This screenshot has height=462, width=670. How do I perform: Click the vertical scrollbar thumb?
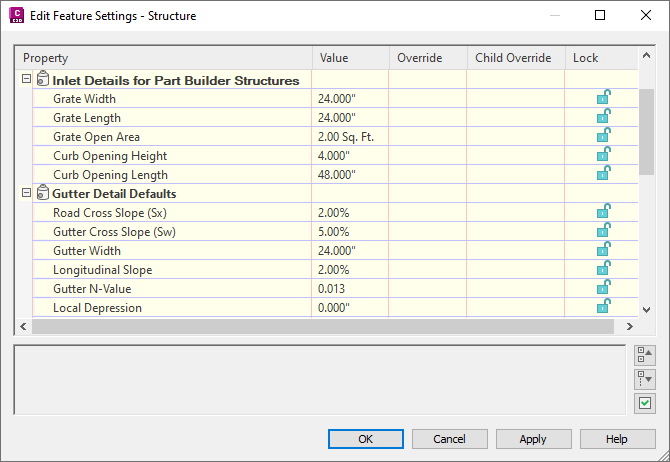tap(646, 130)
